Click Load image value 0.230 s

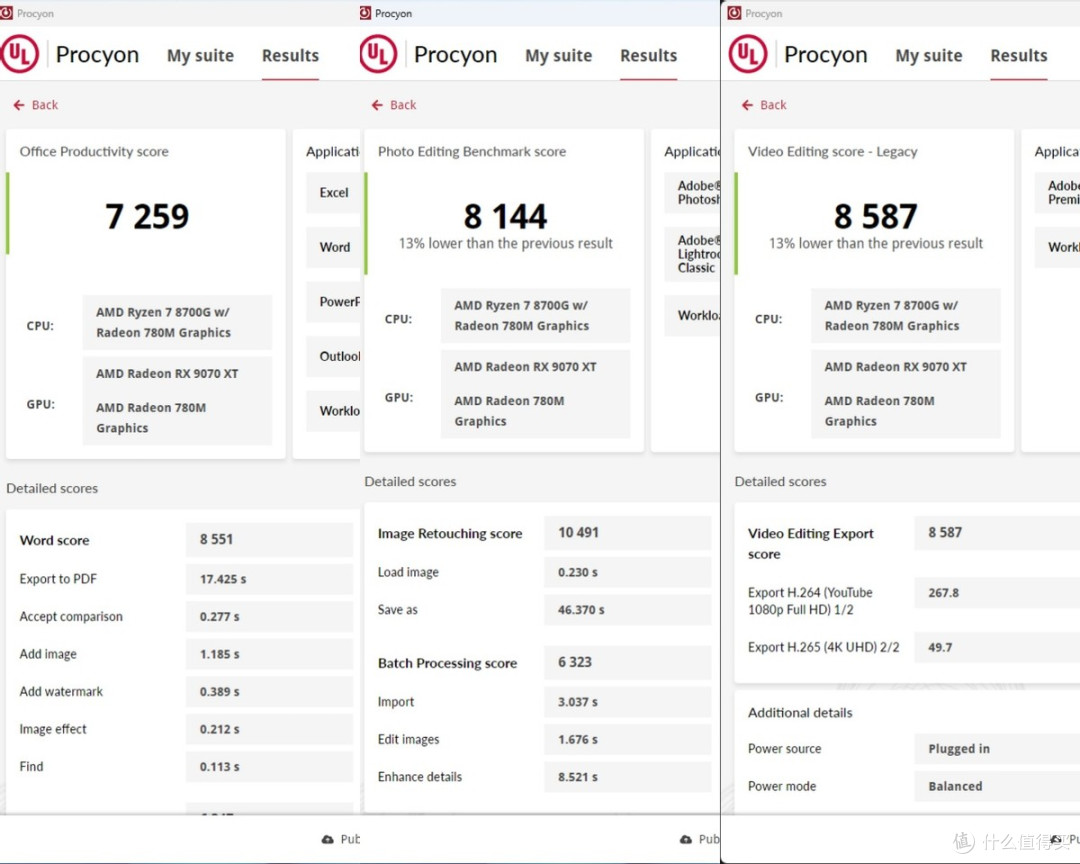point(627,572)
